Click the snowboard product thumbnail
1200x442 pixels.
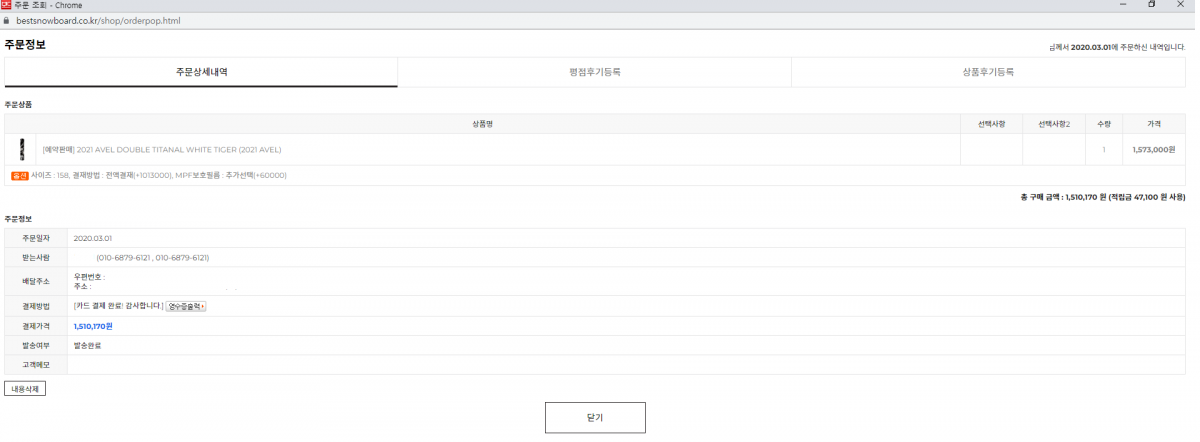21,149
